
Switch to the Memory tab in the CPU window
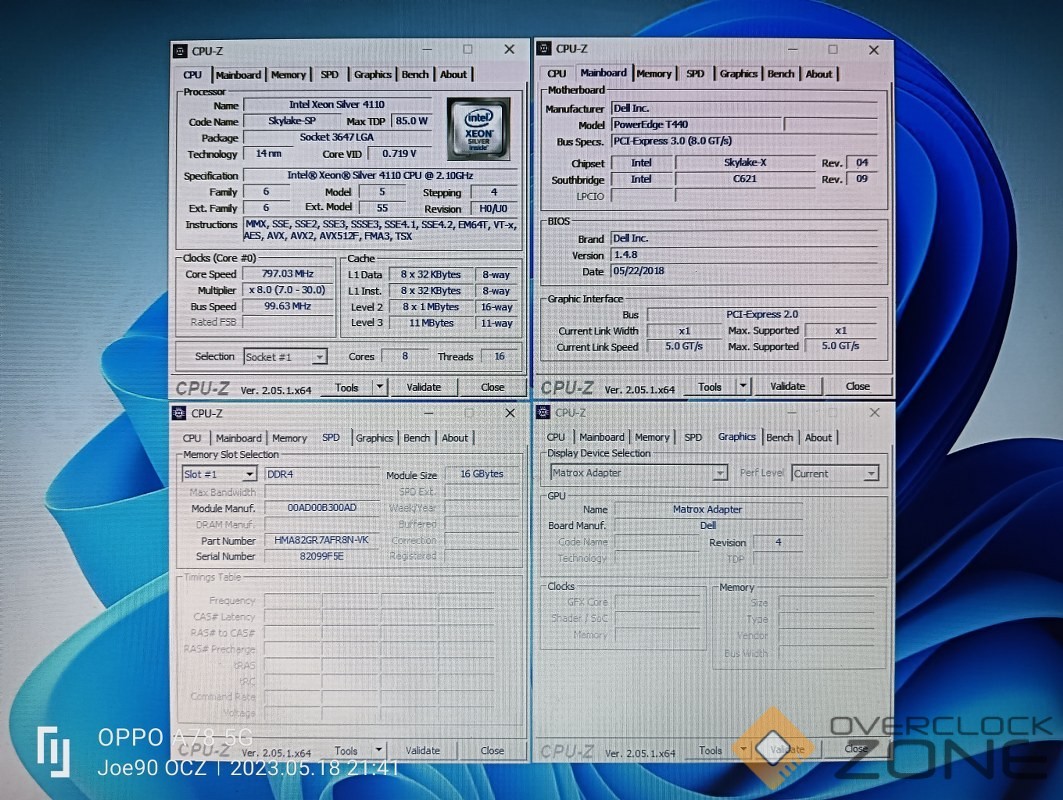click(289, 75)
